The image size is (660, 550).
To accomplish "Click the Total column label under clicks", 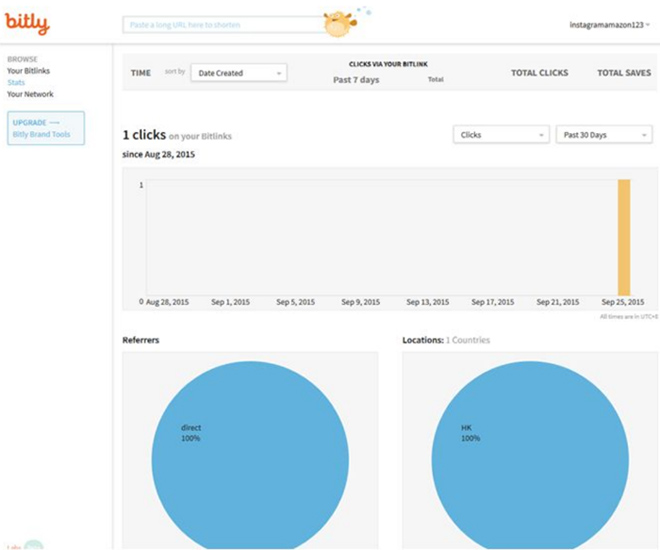I will [436, 79].
